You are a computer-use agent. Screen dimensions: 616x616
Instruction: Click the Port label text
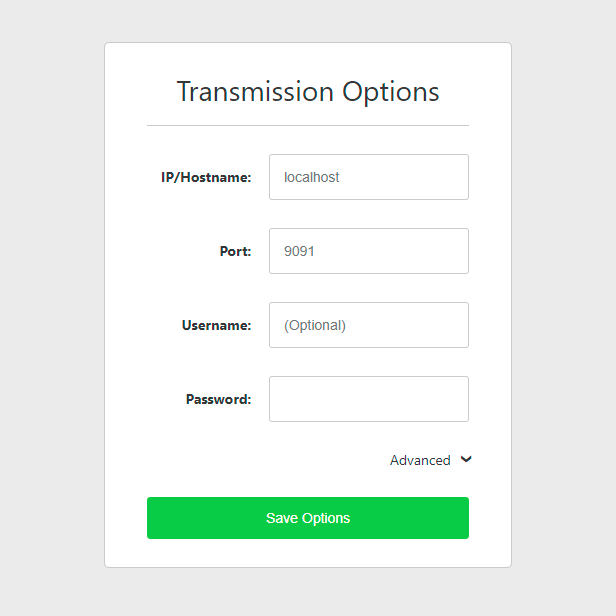click(235, 251)
